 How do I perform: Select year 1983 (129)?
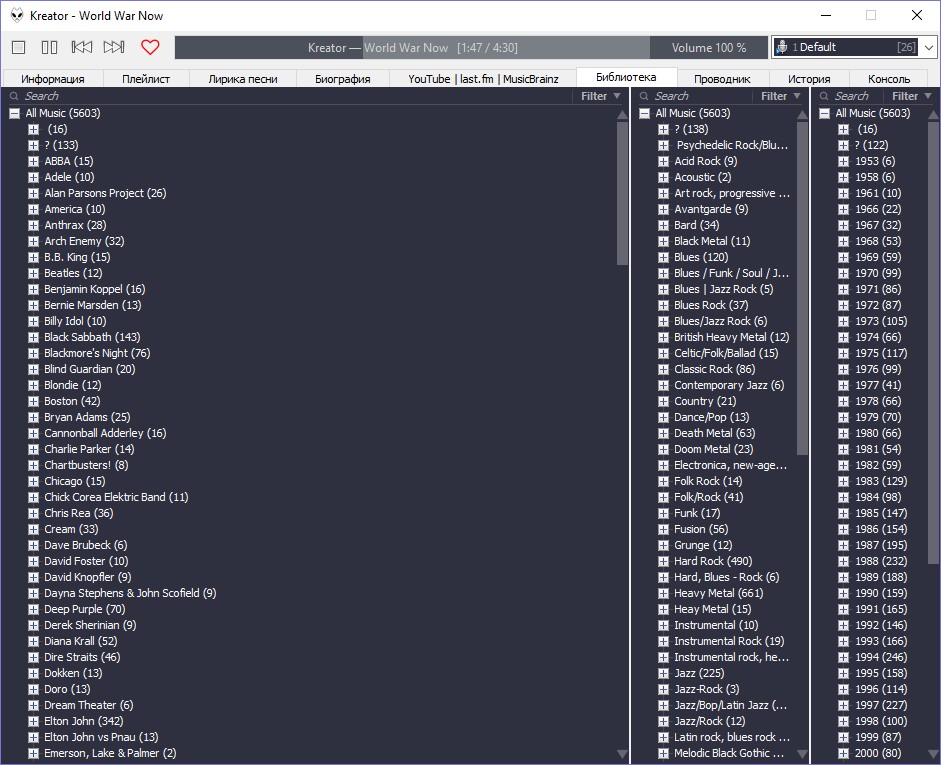click(881, 481)
